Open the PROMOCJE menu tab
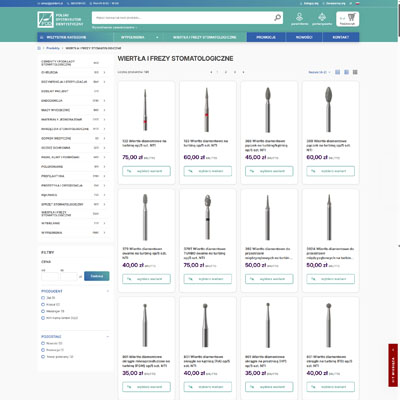The height and width of the screenshot is (400, 400). (266, 37)
